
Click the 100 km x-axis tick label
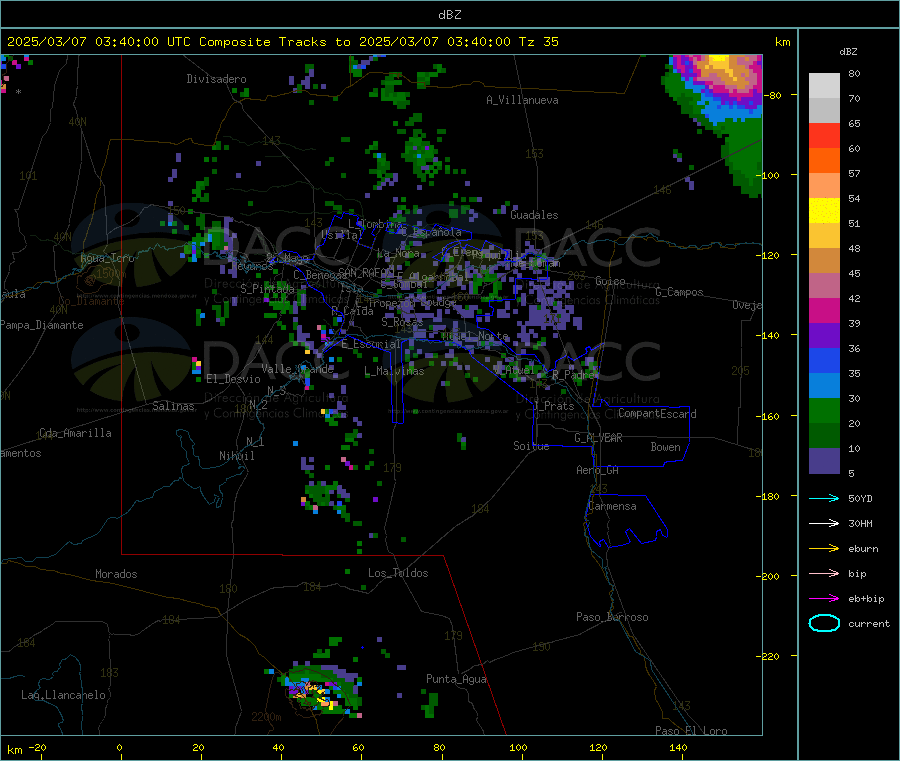coord(518,747)
